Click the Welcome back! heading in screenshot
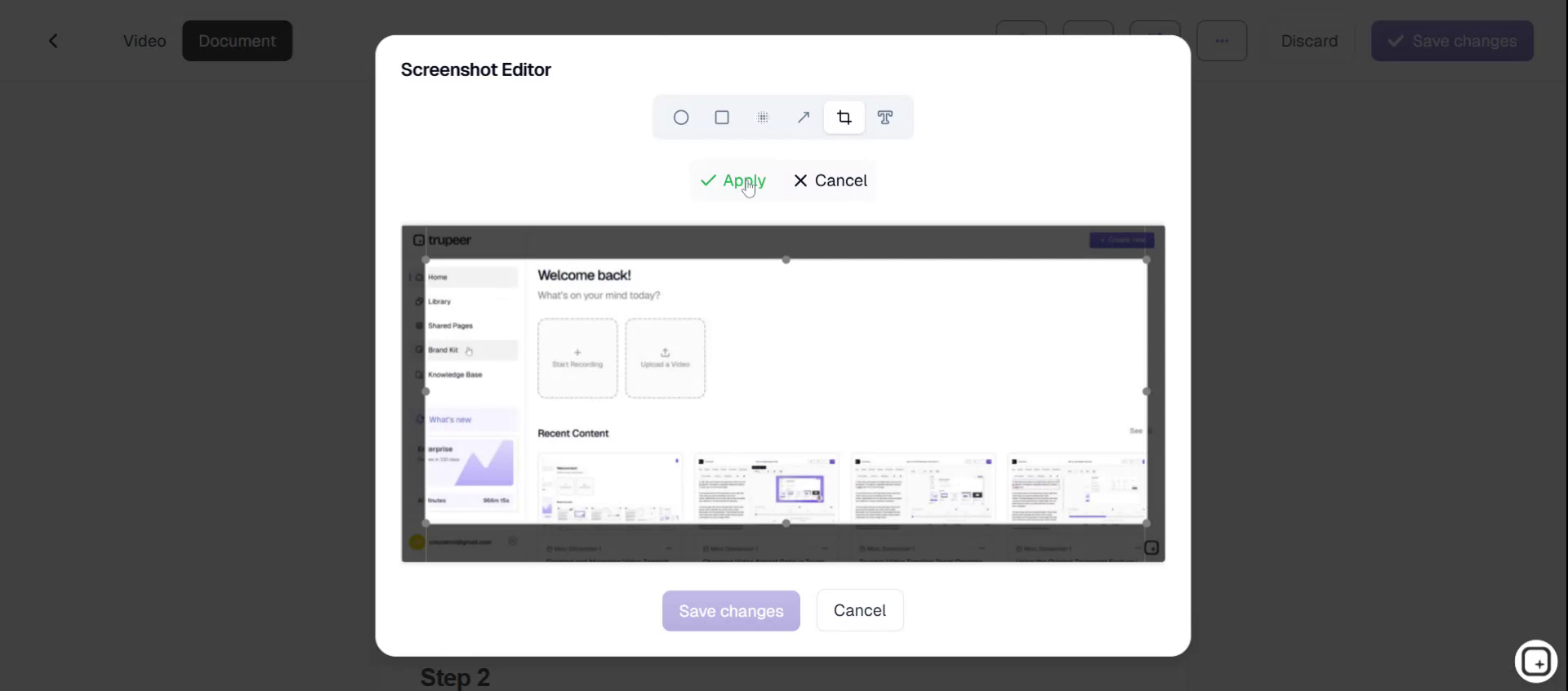This screenshot has height=691, width=1568. coord(584,275)
